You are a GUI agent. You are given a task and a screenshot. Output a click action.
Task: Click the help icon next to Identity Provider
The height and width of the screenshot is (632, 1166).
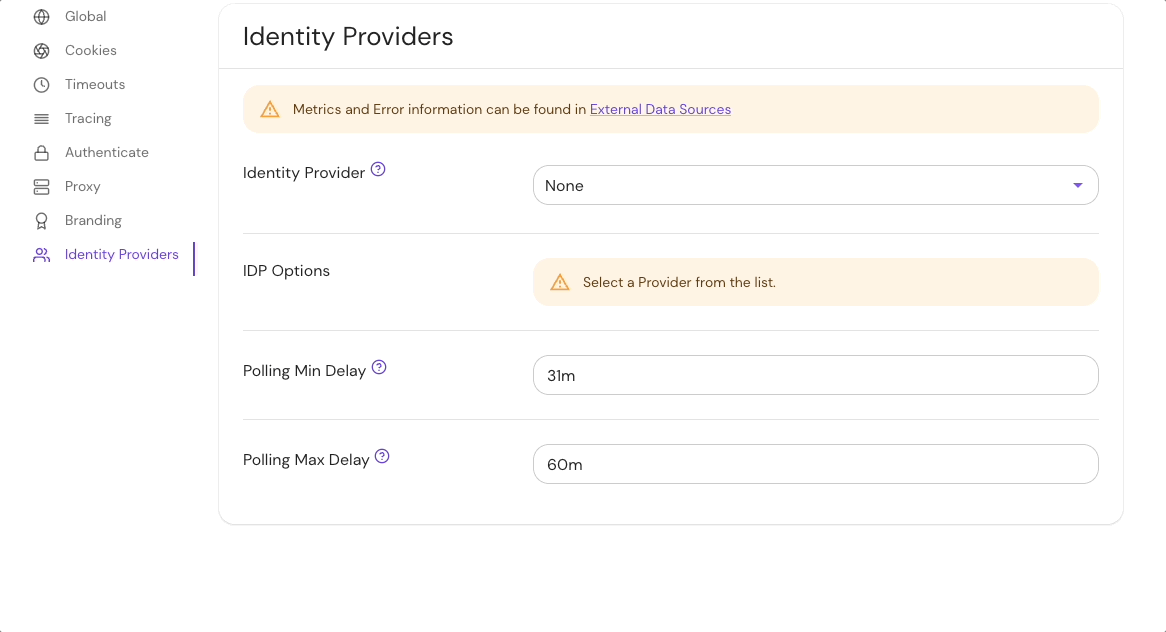click(x=378, y=169)
